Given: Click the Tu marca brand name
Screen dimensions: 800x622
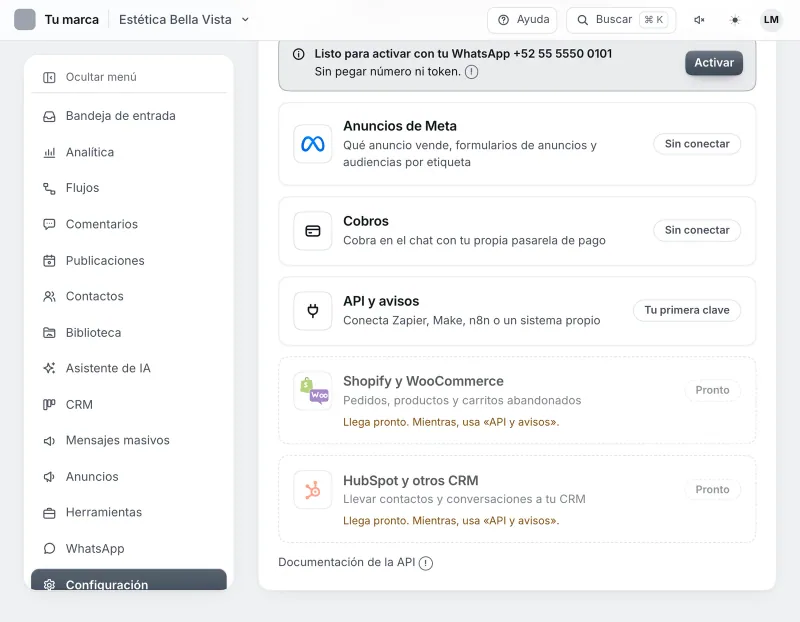Looking at the screenshot, I should [x=71, y=20].
